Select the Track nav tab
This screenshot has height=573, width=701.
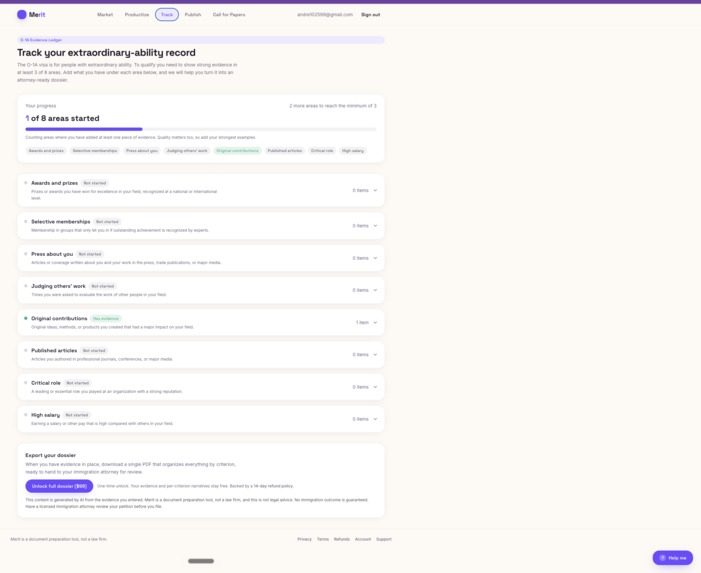pyautogui.click(x=167, y=15)
